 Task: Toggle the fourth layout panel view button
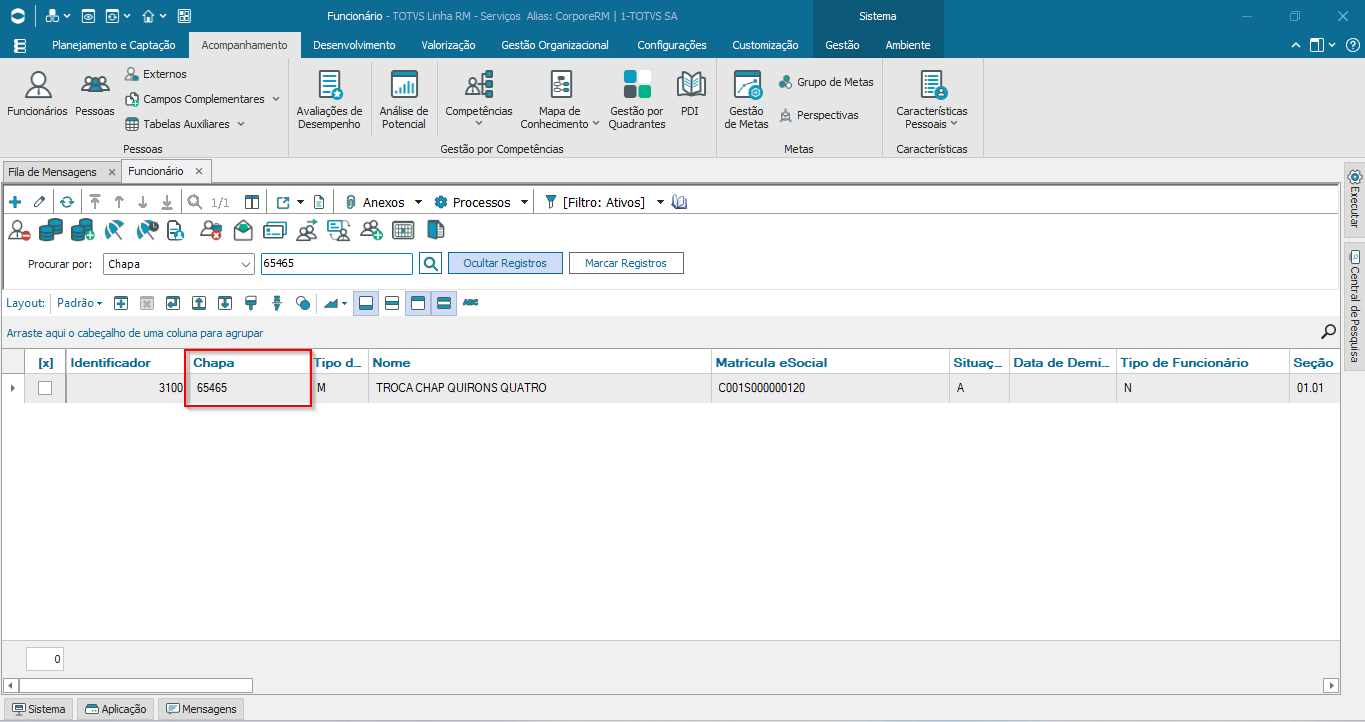[444, 303]
